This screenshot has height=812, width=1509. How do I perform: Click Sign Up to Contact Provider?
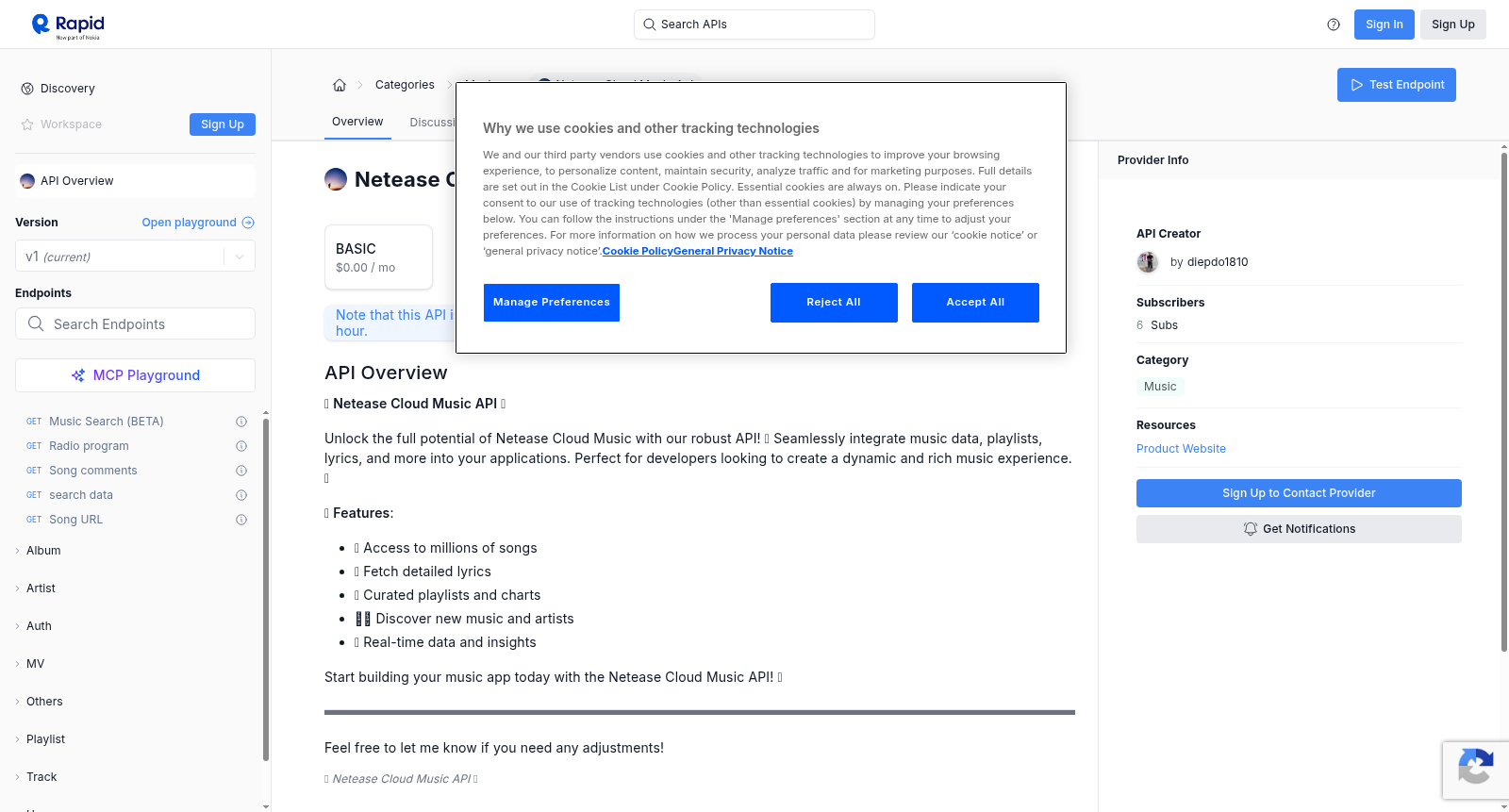click(1299, 493)
